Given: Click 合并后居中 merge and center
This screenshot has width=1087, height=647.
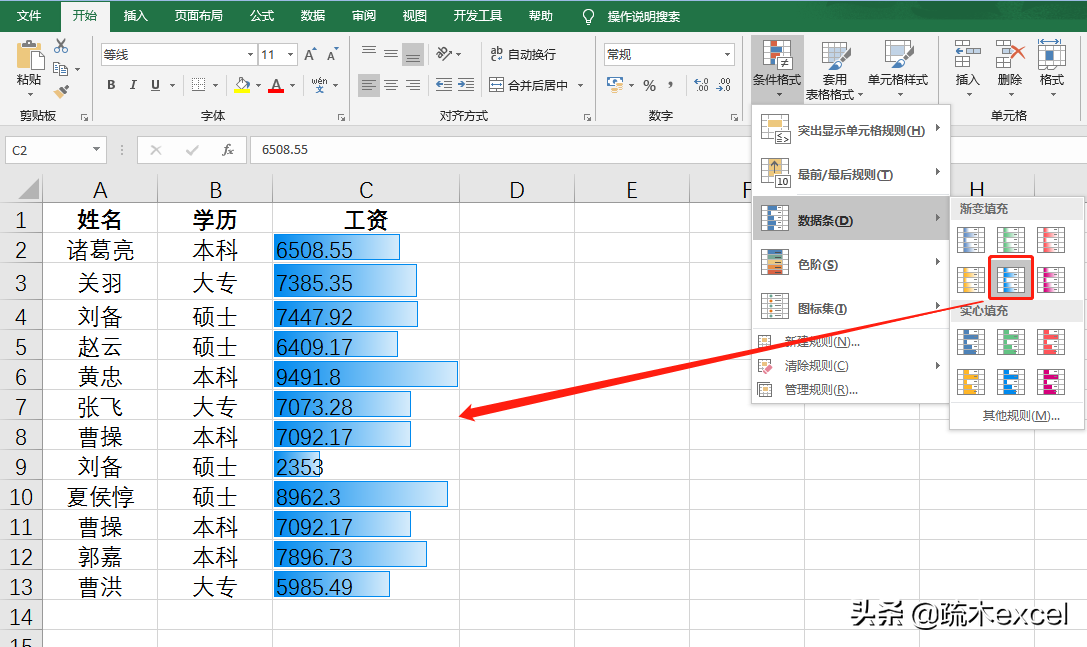Looking at the screenshot, I should pos(529,85).
